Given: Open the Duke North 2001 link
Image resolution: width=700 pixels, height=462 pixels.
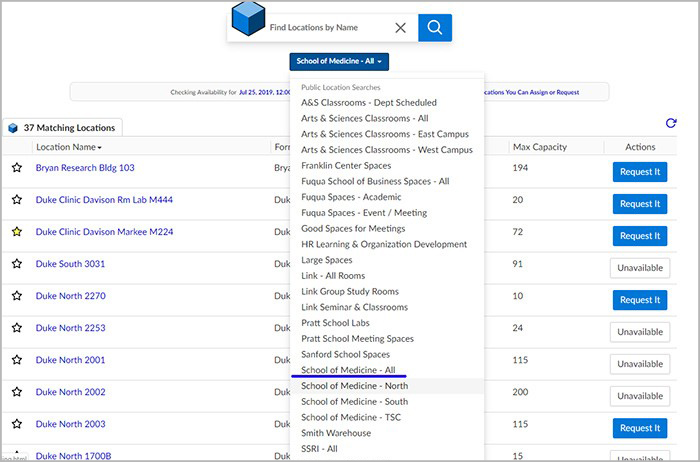Looking at the screenshot, I should click(x=71, y=360).
